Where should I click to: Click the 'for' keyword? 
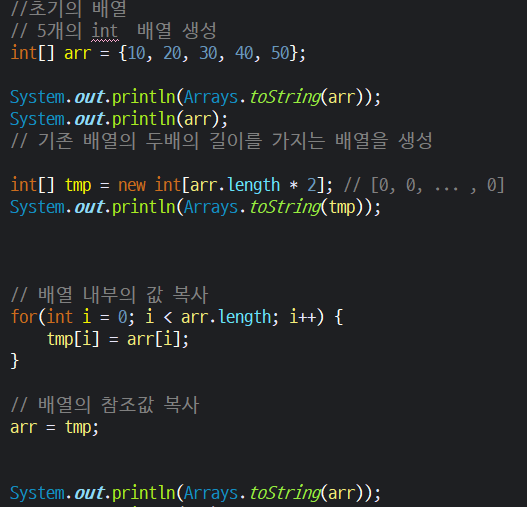pyautogui.click(x=24, y=317)
